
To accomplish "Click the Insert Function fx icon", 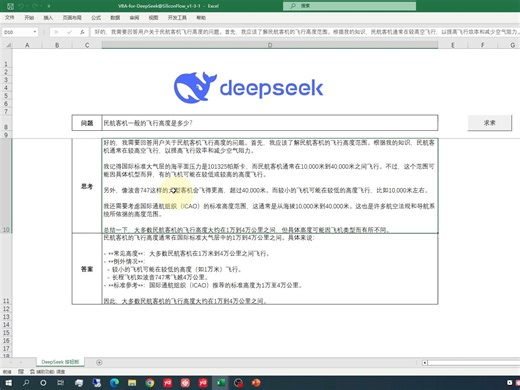I will (82, 32).
